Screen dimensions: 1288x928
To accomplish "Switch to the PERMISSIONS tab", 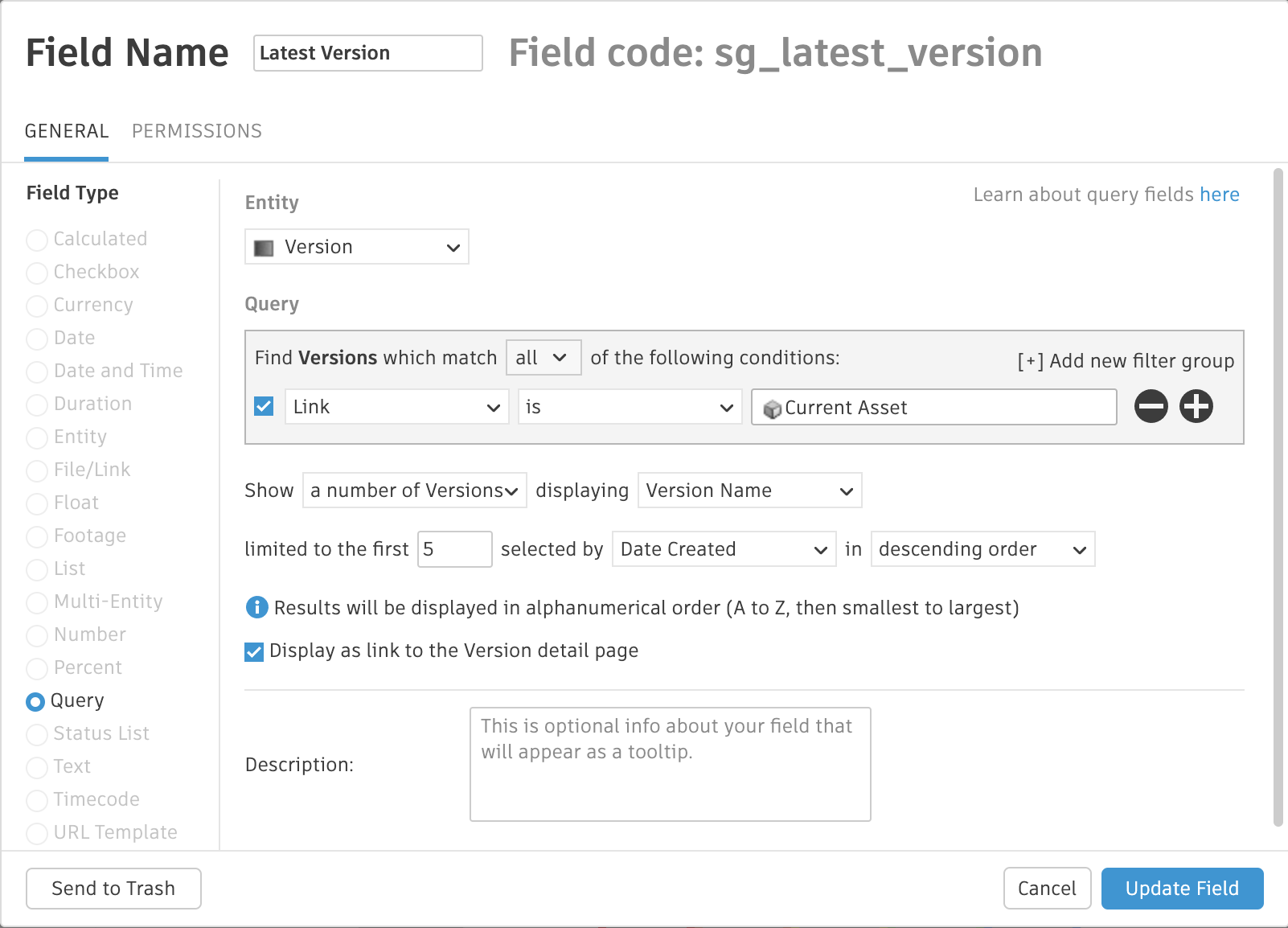I will coord(197,131).
